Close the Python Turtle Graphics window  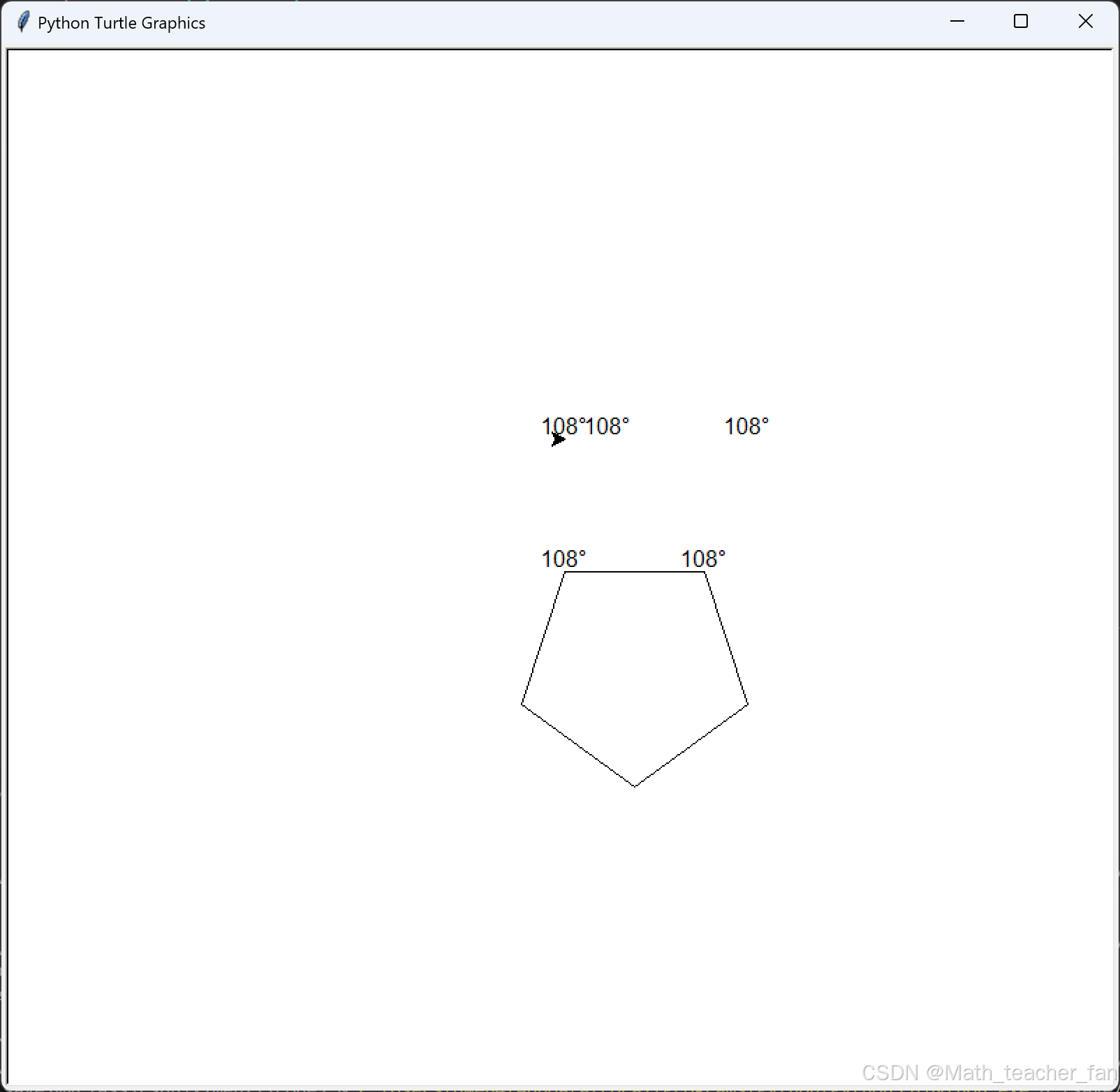1086,22
